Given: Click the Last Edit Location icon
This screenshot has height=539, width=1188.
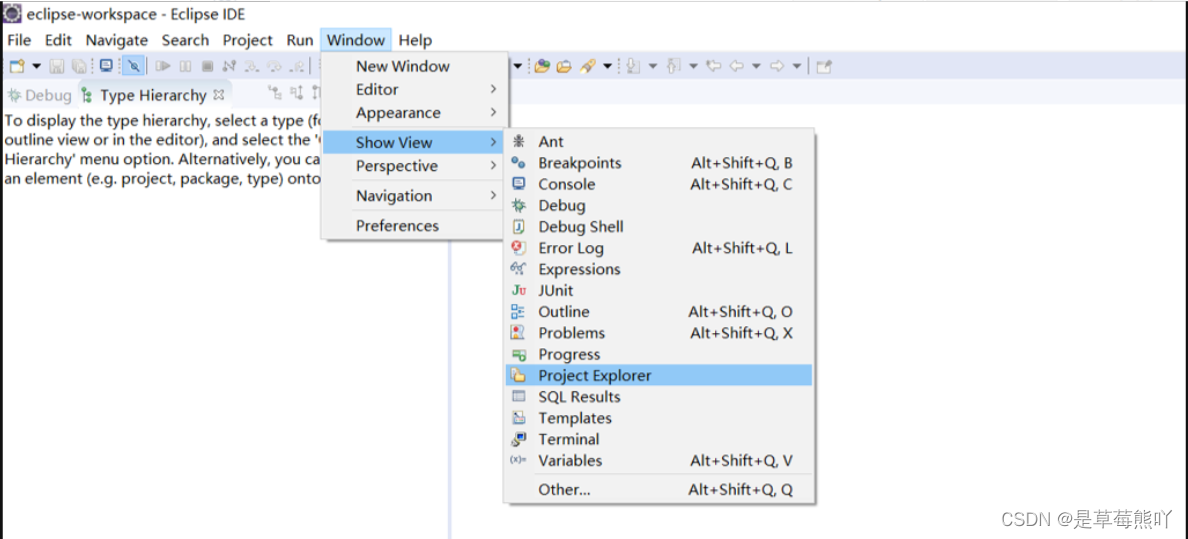Looking at the screenshot, I should tap(714, 66).
